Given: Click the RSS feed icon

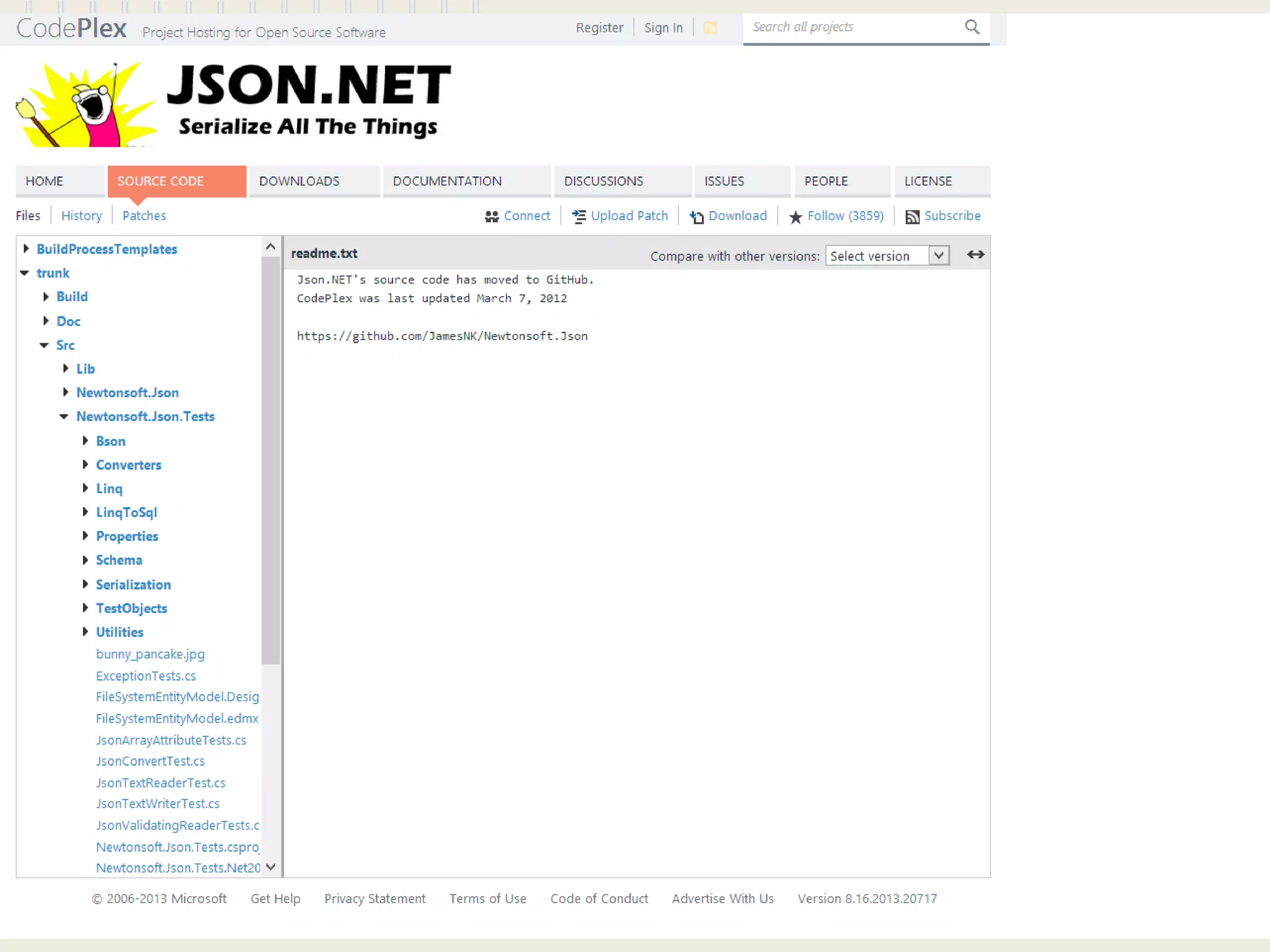Looking at the screenshot, I should [710, 28].
